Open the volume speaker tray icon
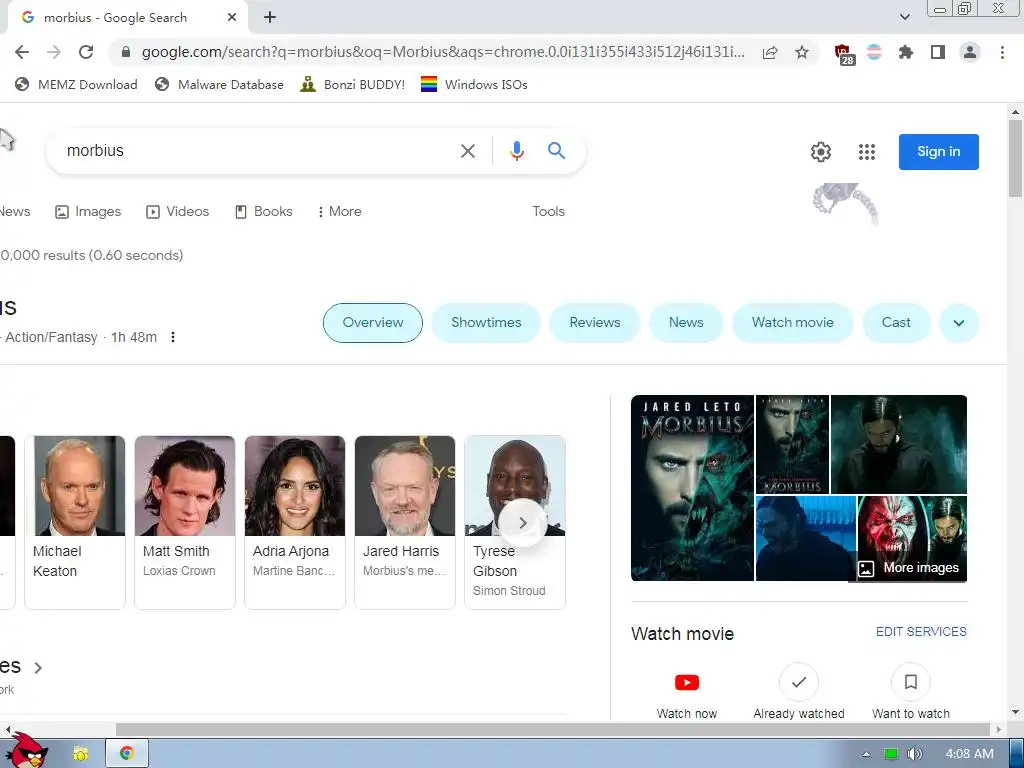 [914, 754]
